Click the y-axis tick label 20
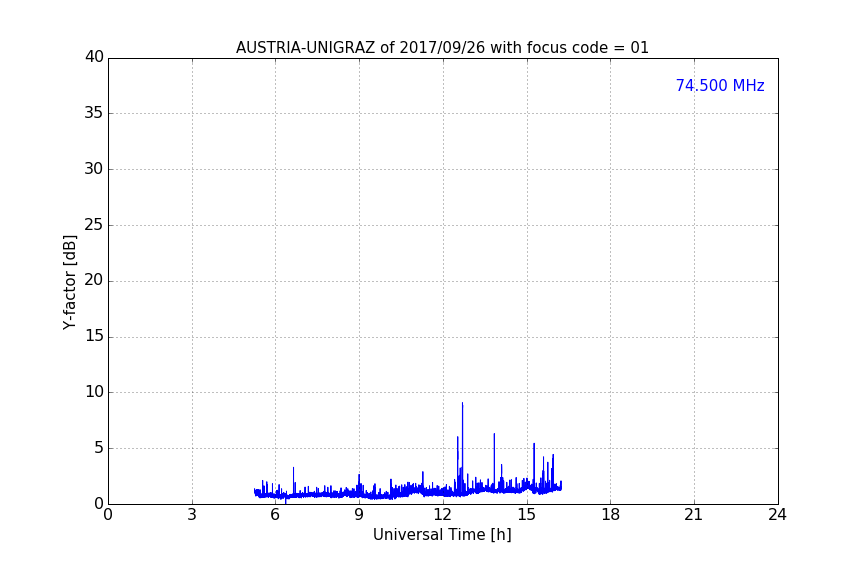This screenshot has width=864, height=576. click(x=94, y=280)
